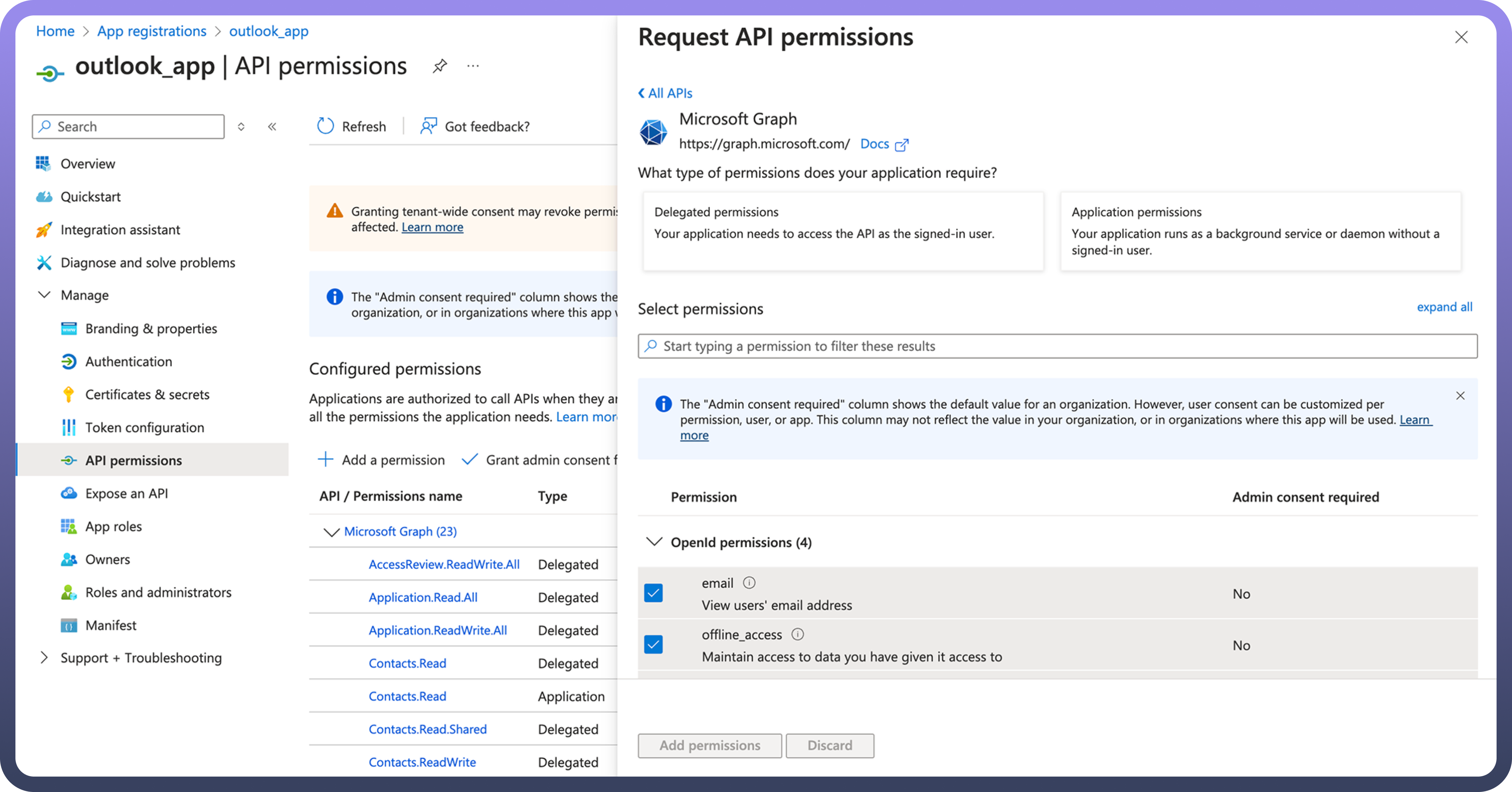Image resolution: width=1512 pixels, height=792 pixels.
Task: Collapse the OpenId permissions group
Action: pos(654,542)
